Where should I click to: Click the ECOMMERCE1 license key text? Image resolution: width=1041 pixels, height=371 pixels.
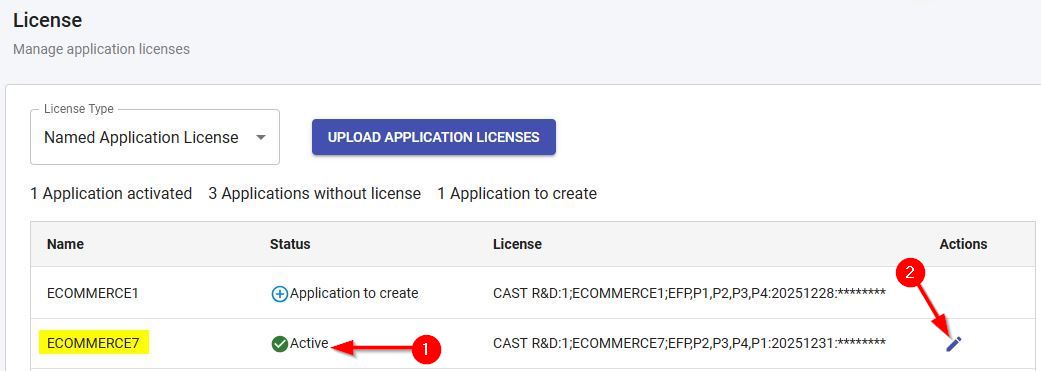689,293
